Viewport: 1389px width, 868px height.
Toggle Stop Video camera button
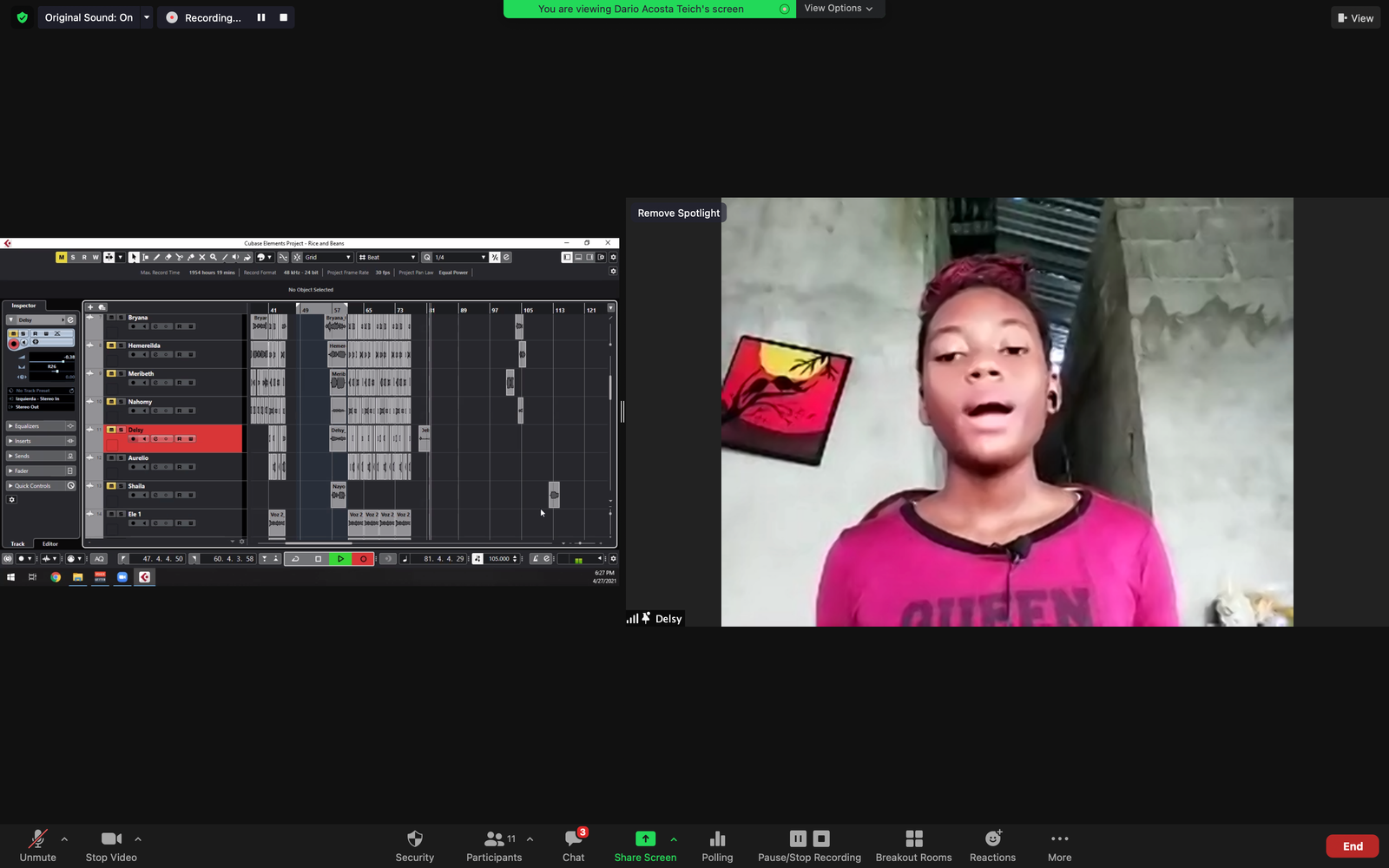[111, 845]
